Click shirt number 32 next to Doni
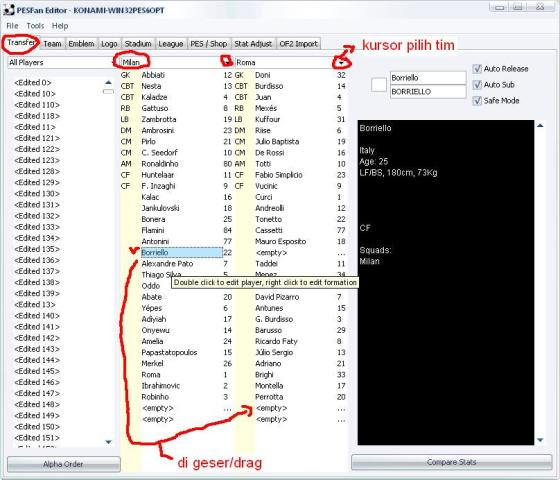The image size is (560, 480). click(341, 75)
